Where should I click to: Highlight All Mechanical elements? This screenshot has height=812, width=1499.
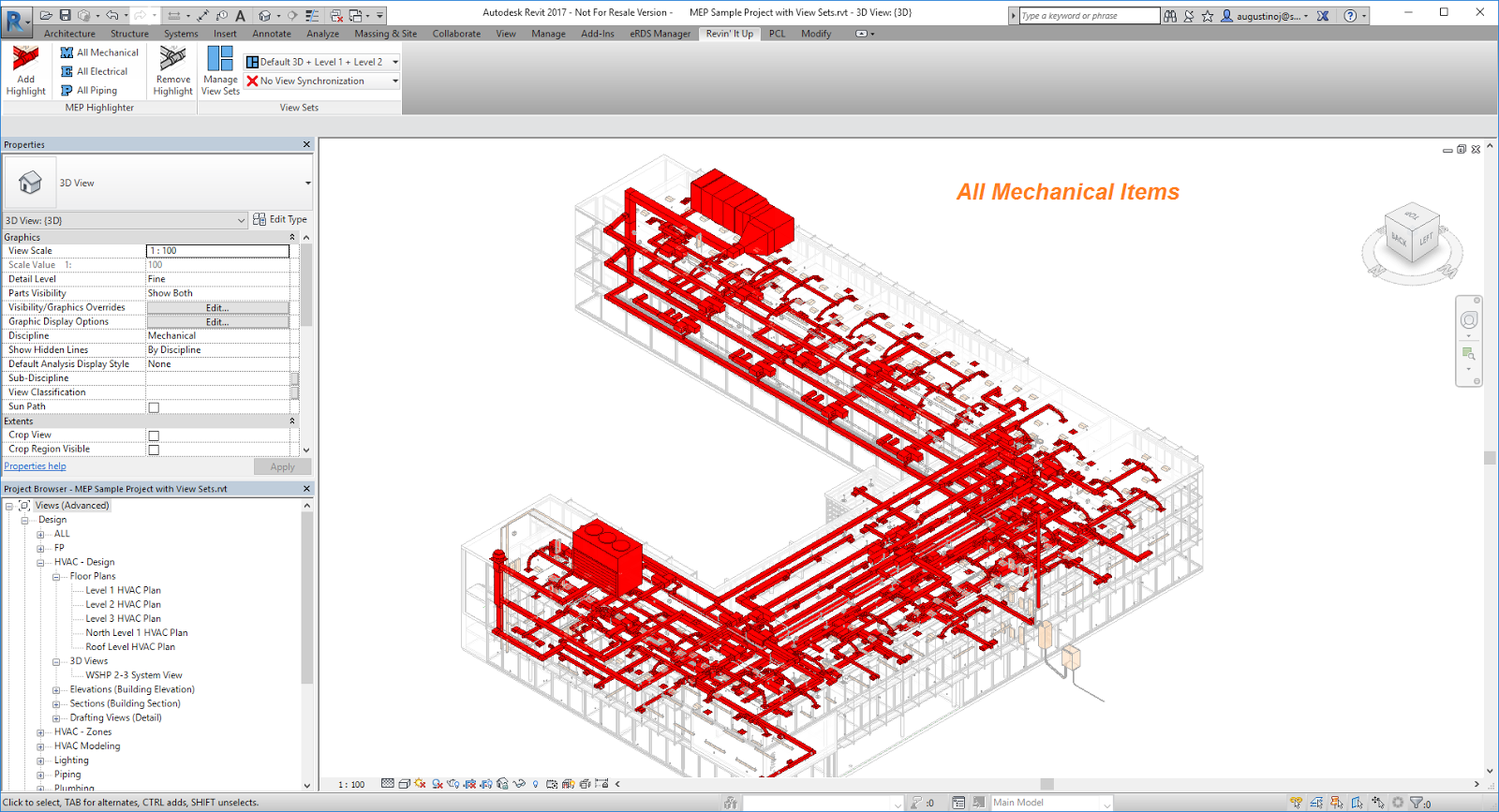(x=99, y=52)
